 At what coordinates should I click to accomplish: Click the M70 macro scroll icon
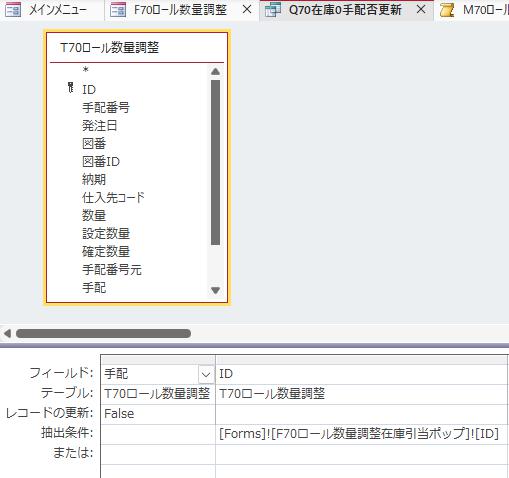(x=447, y=10)
